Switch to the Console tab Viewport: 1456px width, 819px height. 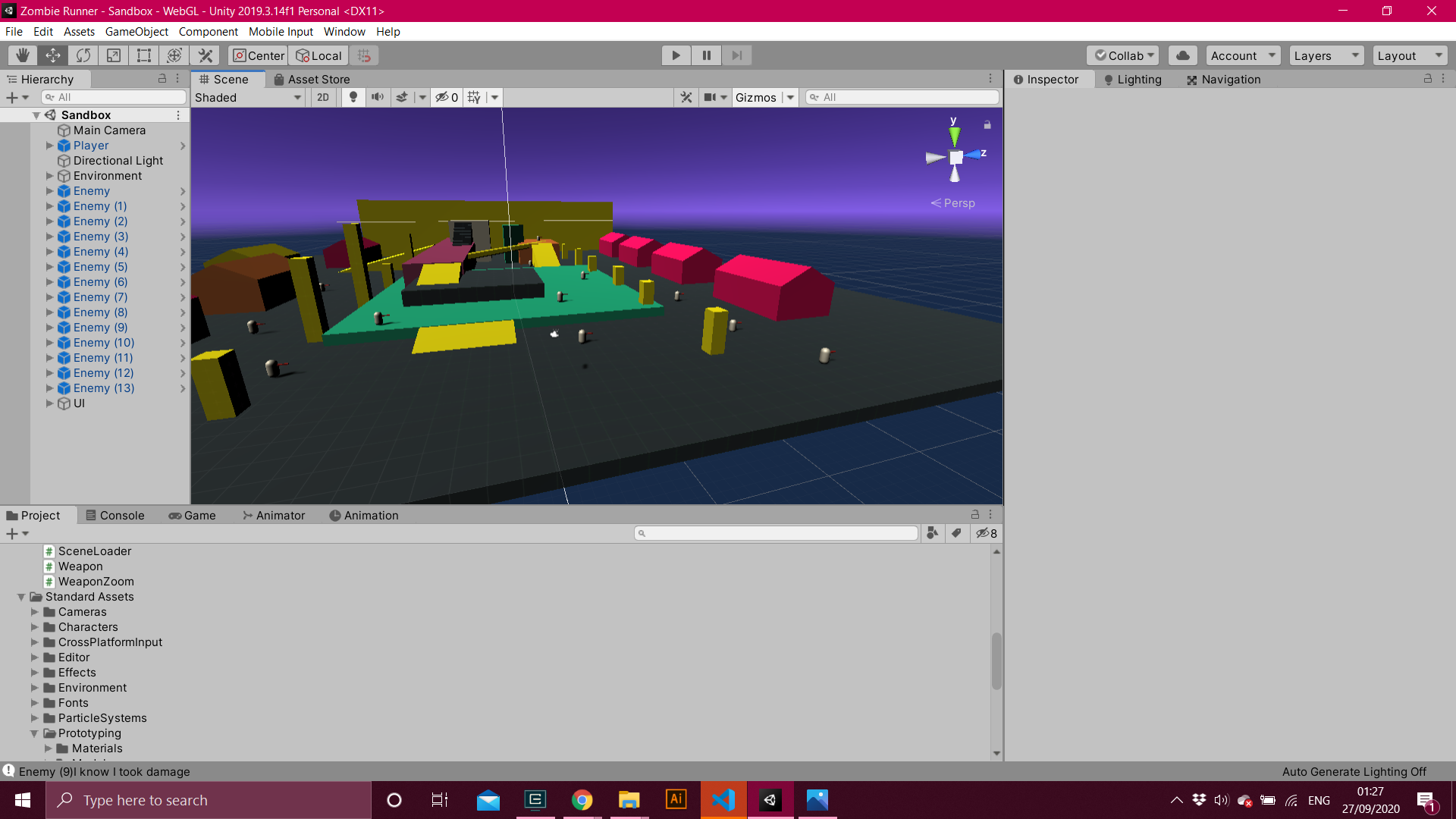(115, 516)
